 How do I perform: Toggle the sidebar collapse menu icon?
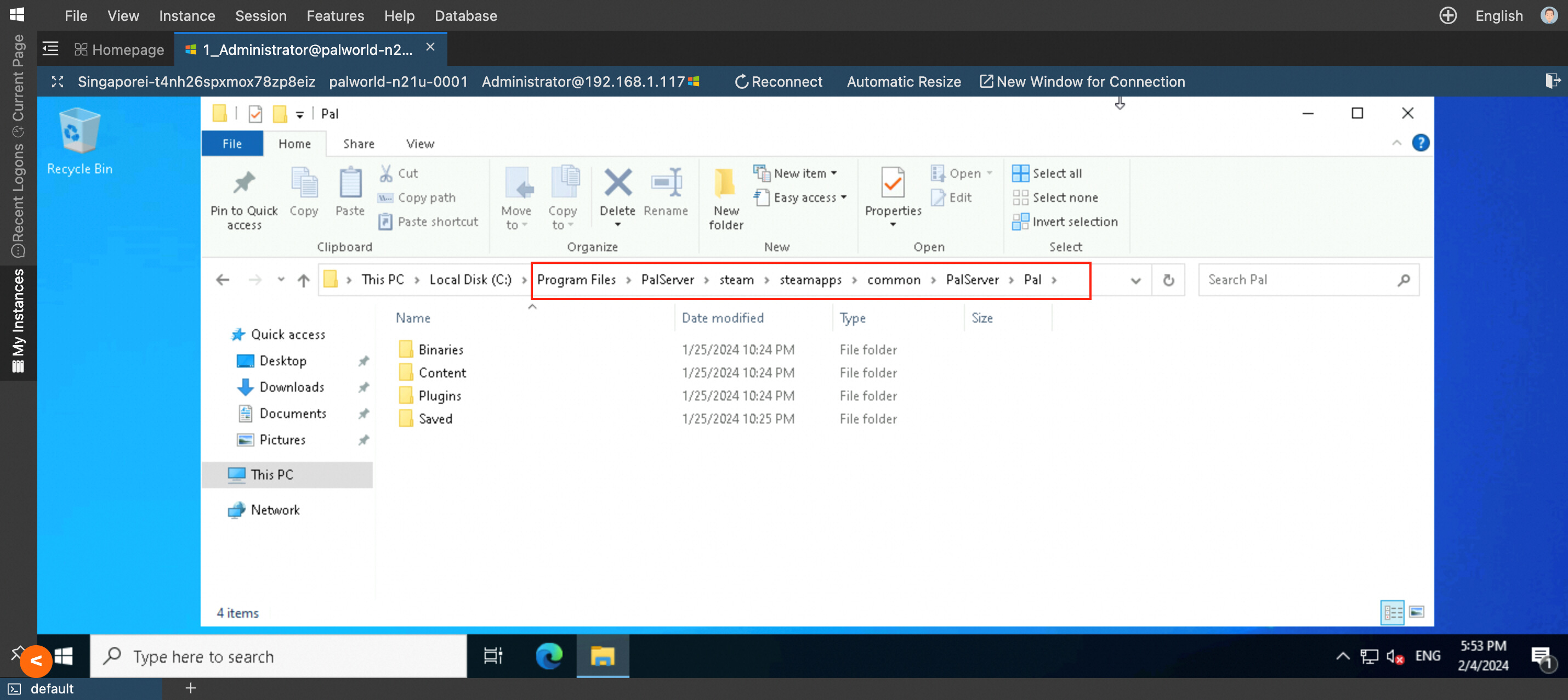pyautogui.click(x=50, y=49)
